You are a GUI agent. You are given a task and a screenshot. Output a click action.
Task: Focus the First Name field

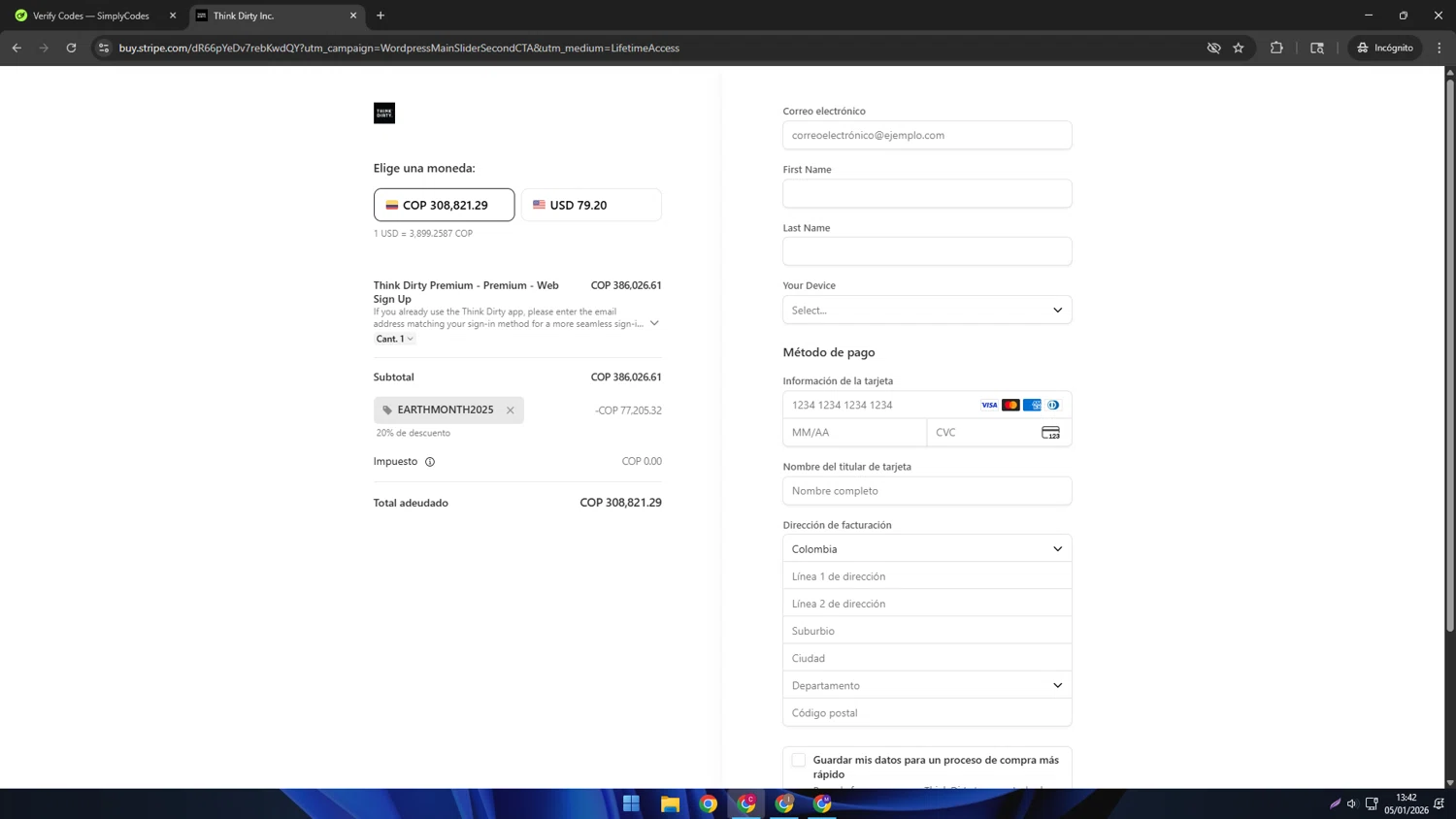tap(927, 193)
